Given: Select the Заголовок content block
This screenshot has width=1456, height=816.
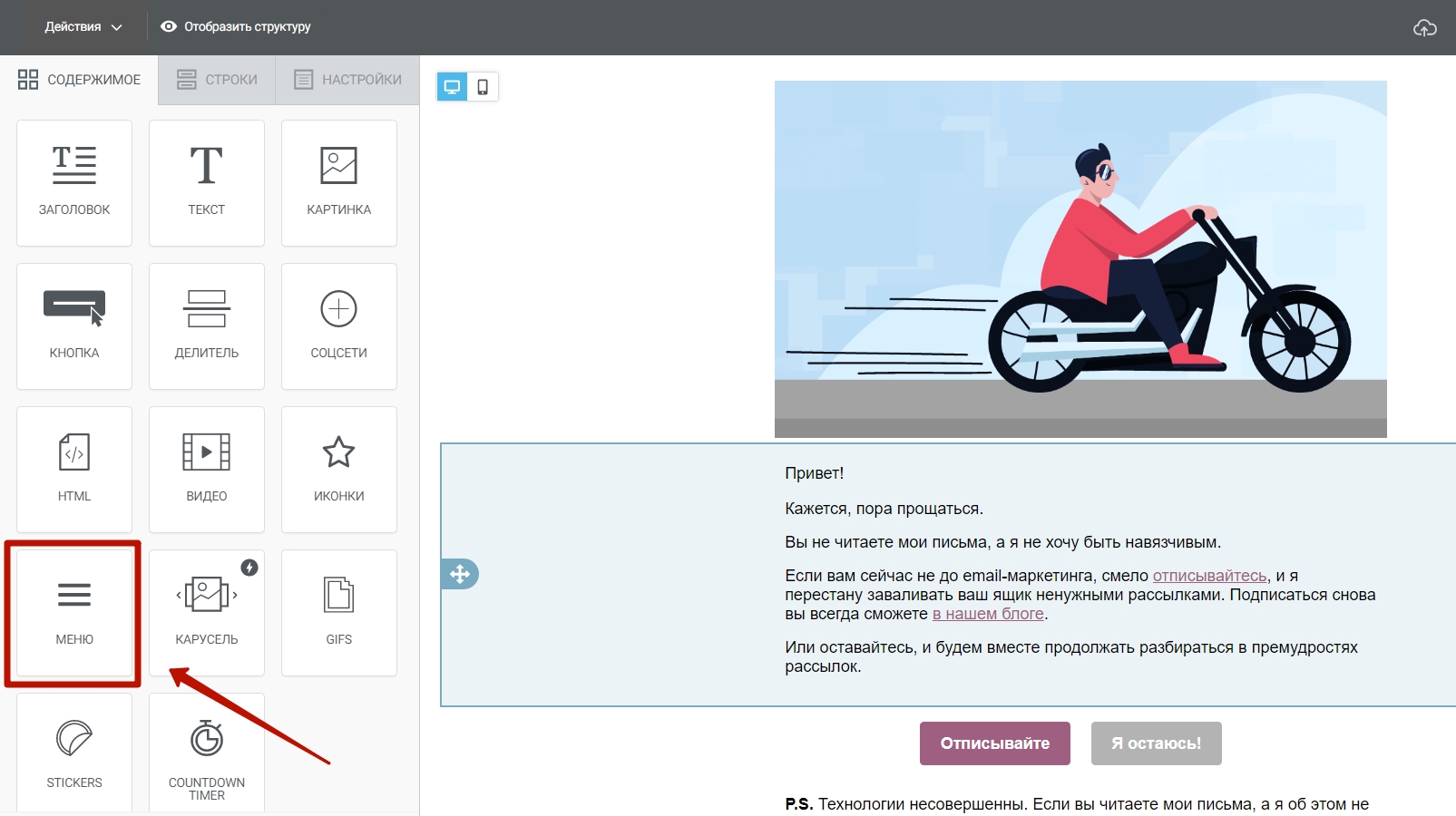Looking at the screenshot, I should (x=74, y=183).
